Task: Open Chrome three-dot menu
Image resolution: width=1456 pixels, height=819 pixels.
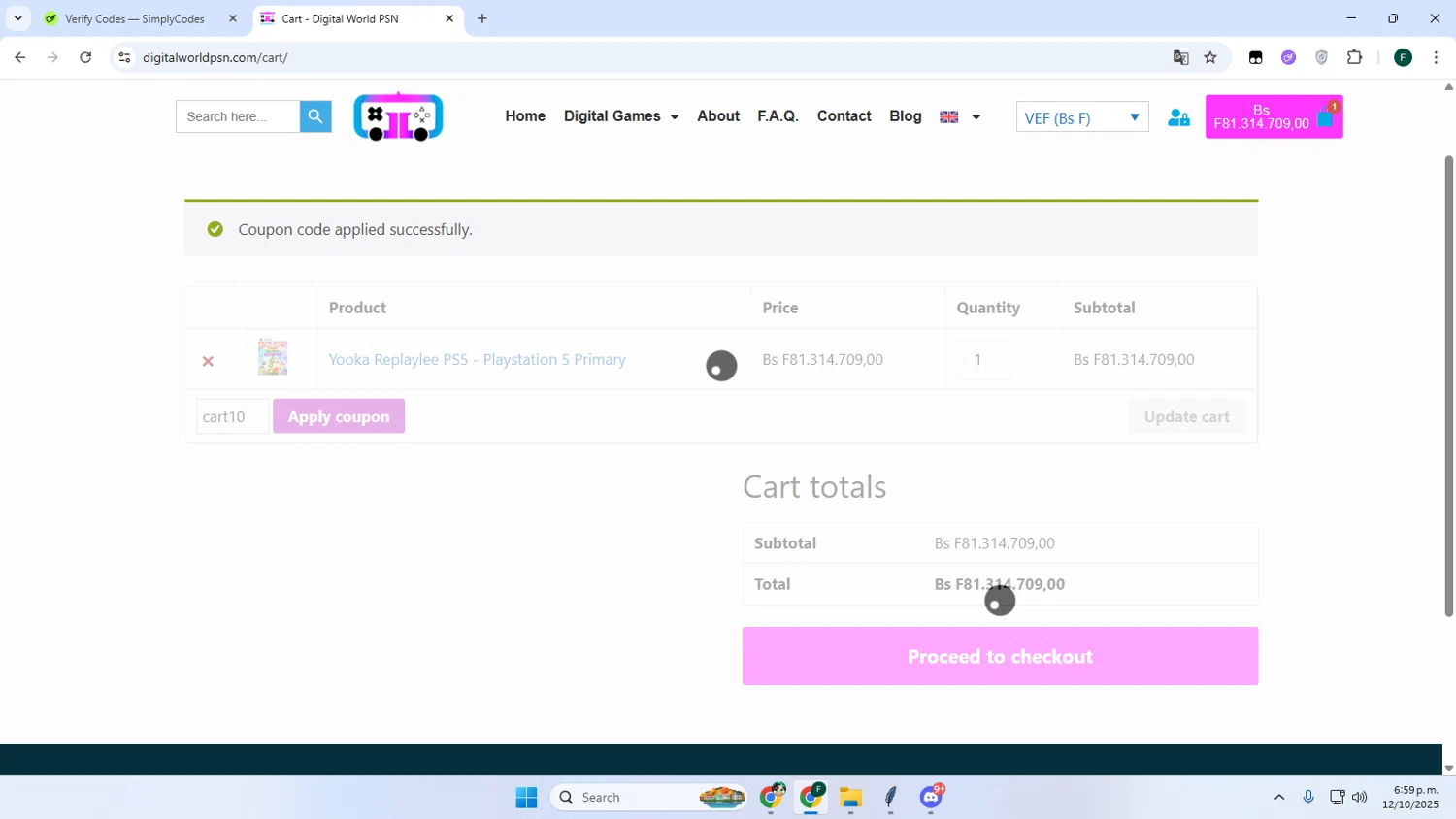Action: (1436, 57)
